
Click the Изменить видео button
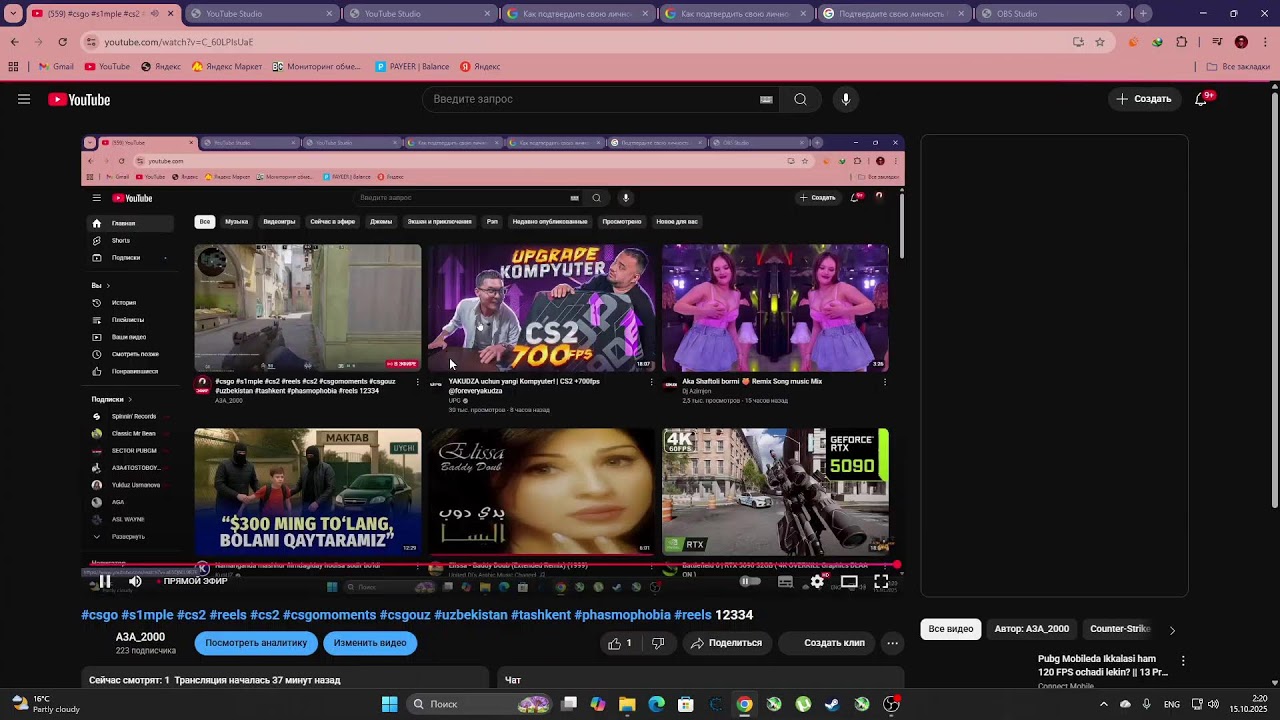[370, 643]
